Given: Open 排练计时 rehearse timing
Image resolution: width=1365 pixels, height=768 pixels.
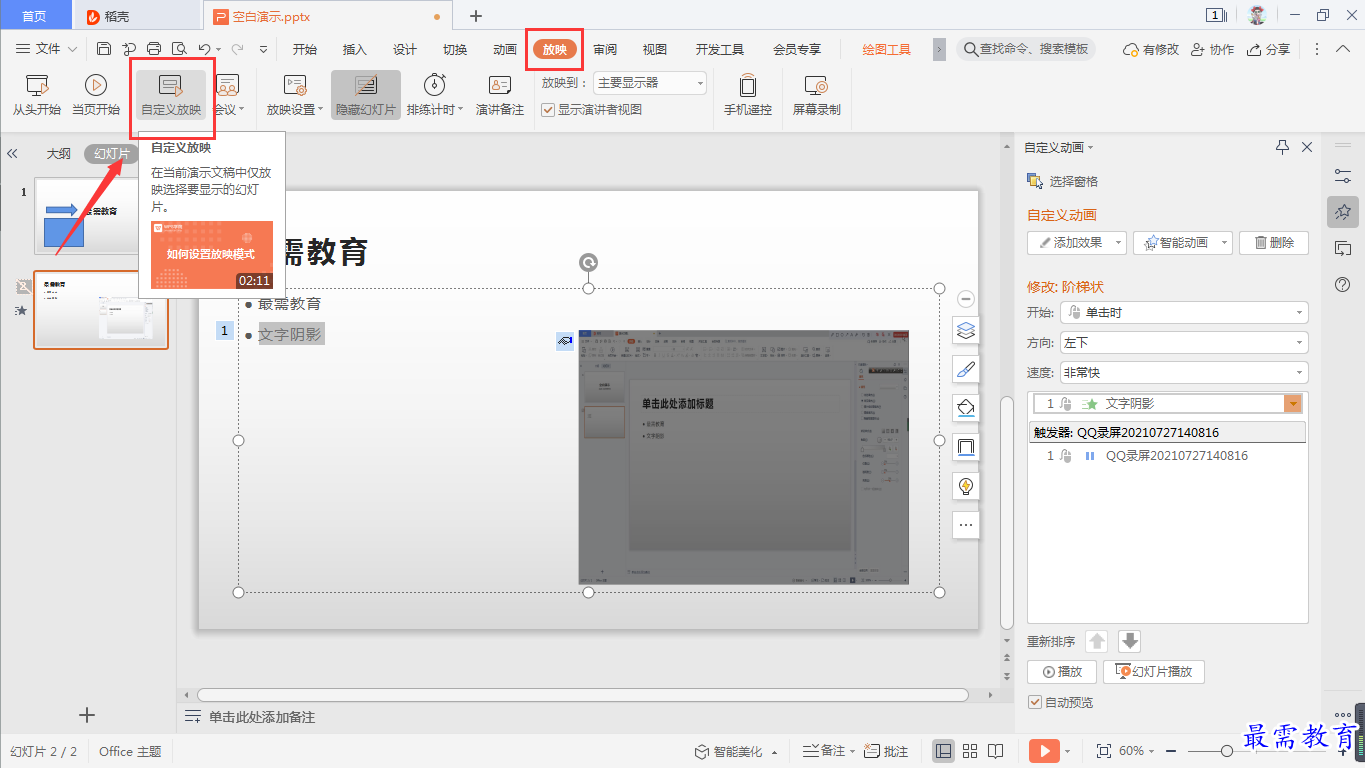Looking at the screenshot, I should pos(435,95).
